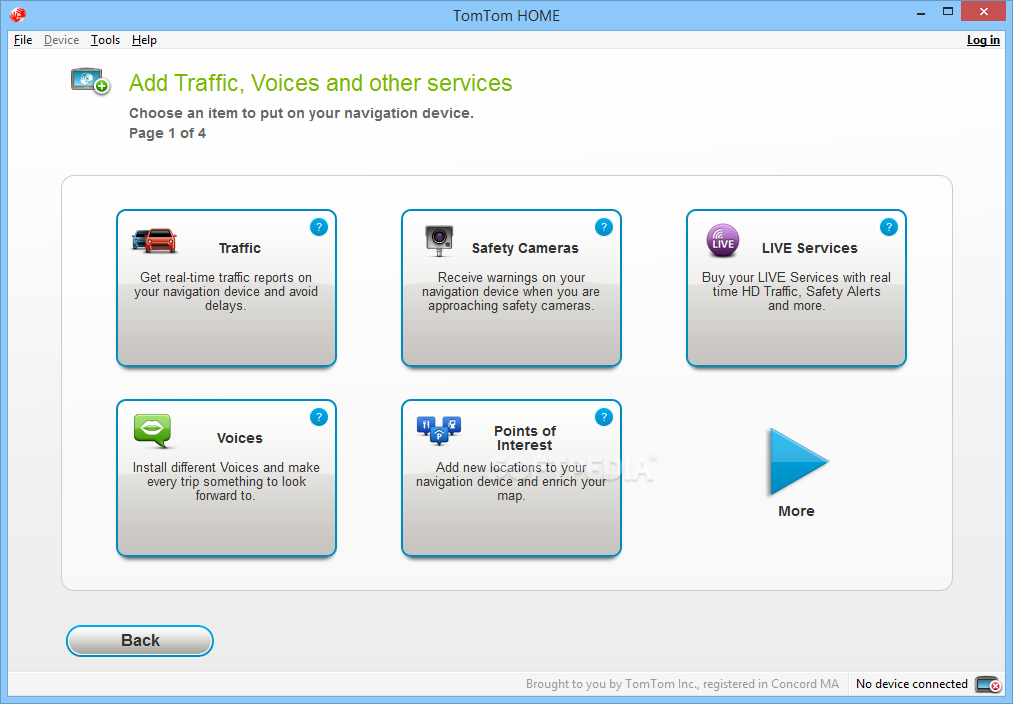Open the Help menu

point(144,40)
